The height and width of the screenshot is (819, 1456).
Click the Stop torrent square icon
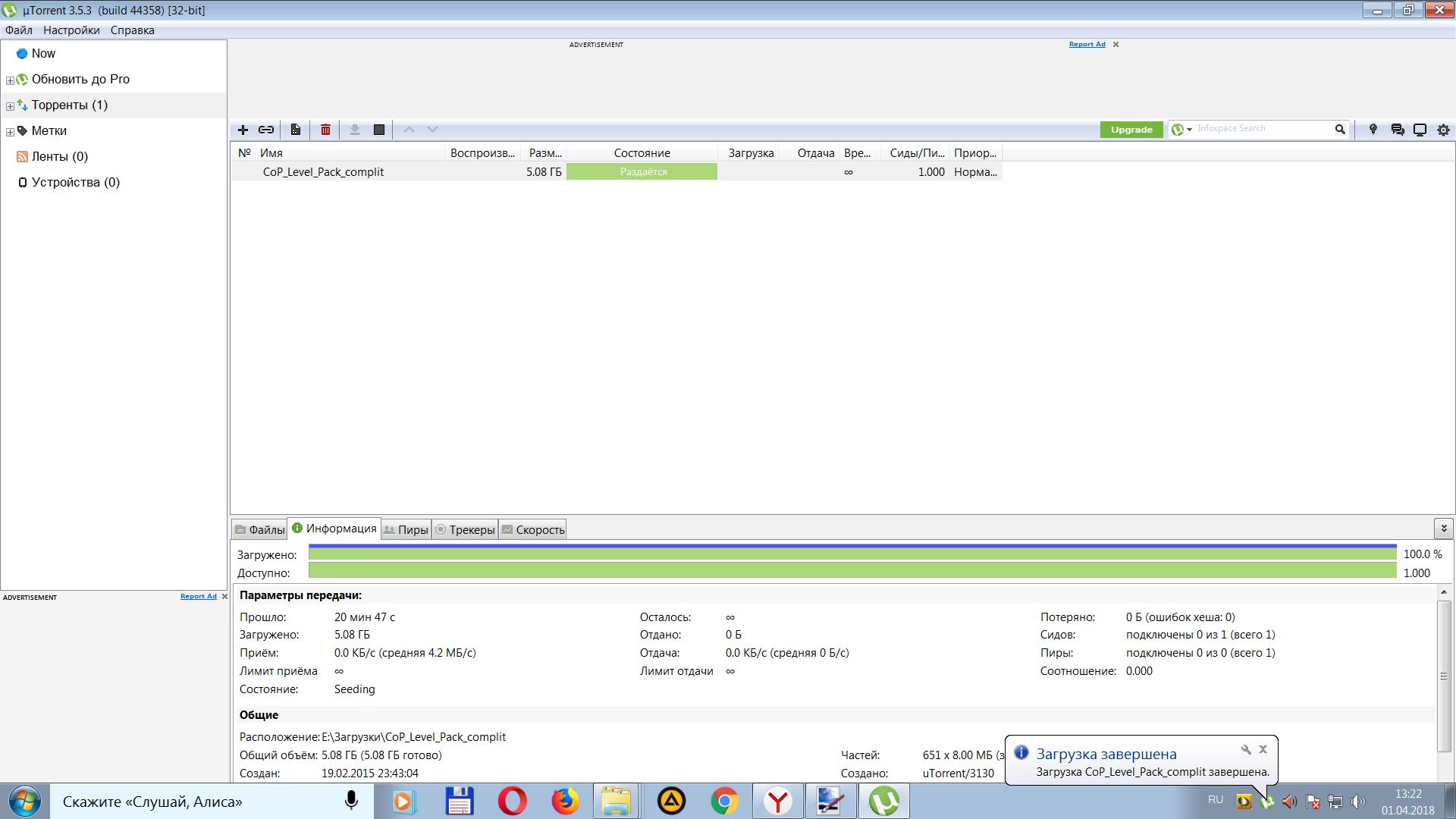click(379, 130)
